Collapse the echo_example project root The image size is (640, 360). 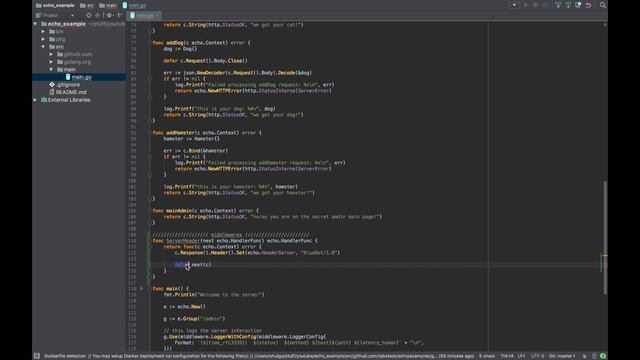(36, 24)
